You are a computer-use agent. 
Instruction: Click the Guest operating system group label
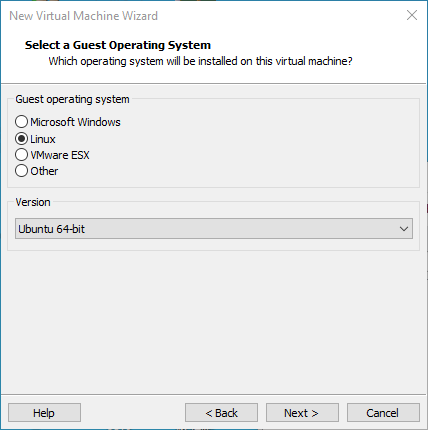(72, 99)
